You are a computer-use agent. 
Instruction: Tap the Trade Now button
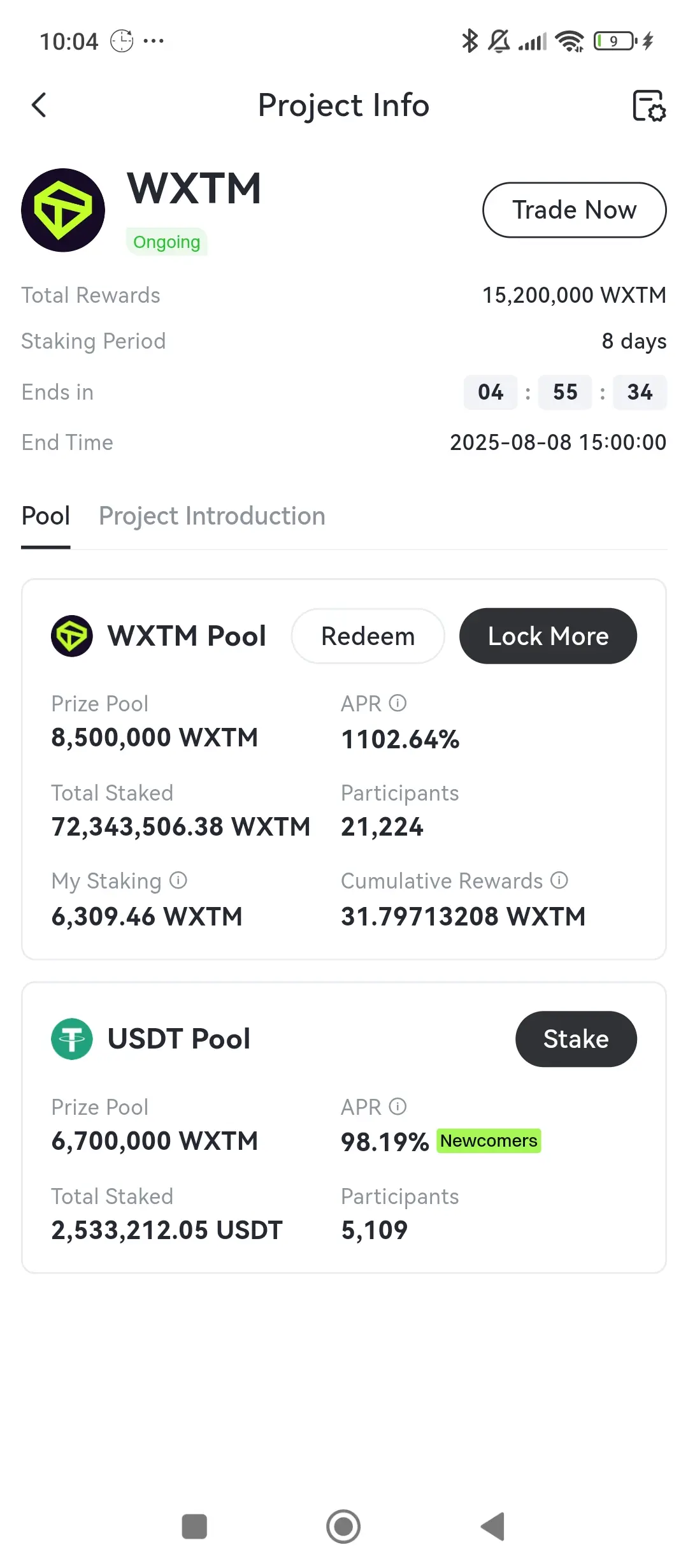tap(575, 210)
